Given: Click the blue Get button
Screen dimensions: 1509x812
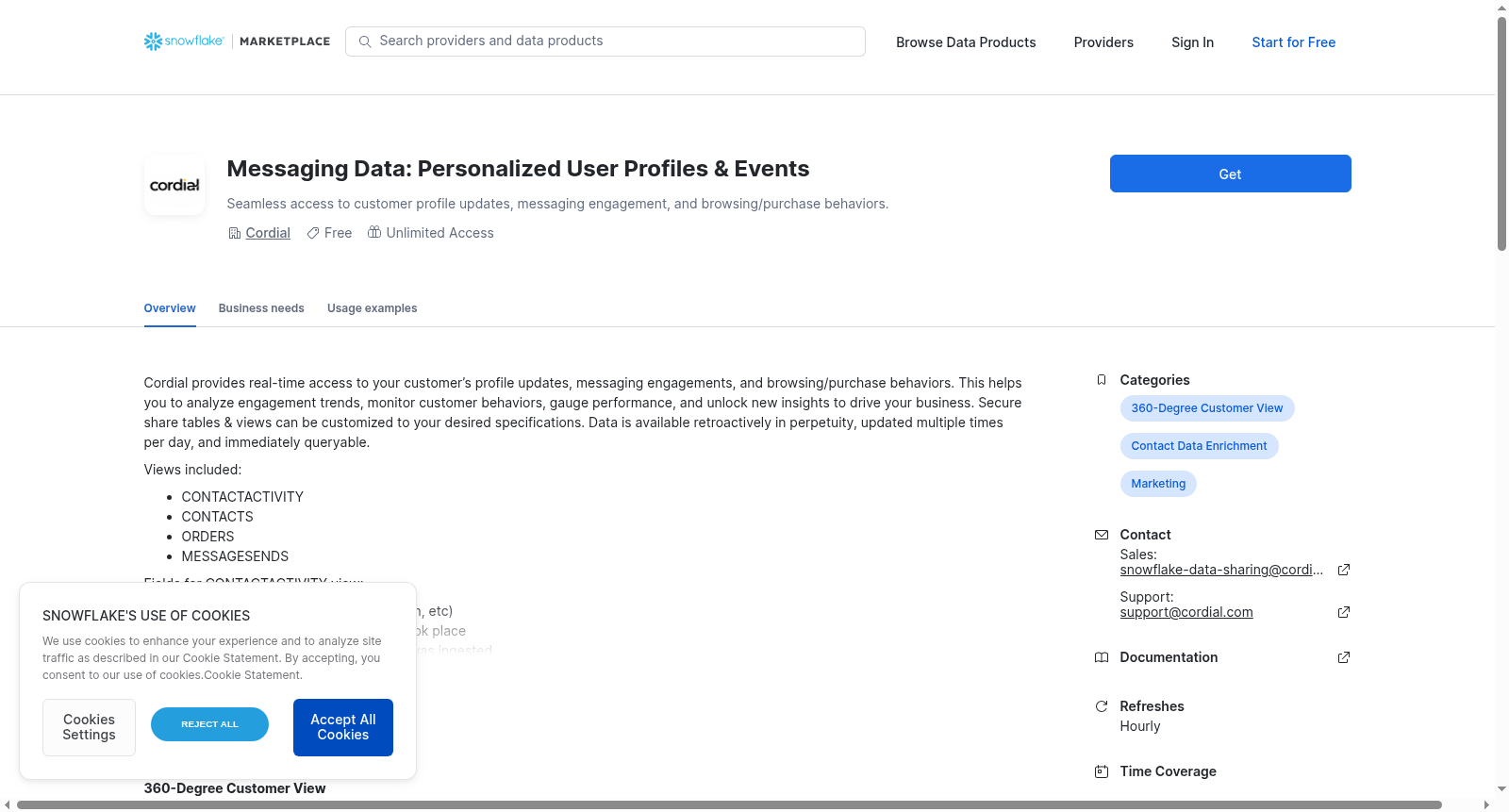Looking at the screenshot, I should [1230, 174].
